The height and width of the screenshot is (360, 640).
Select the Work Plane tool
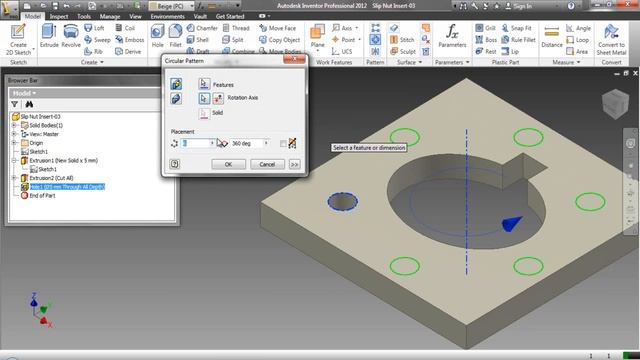[x=317, y=37]
